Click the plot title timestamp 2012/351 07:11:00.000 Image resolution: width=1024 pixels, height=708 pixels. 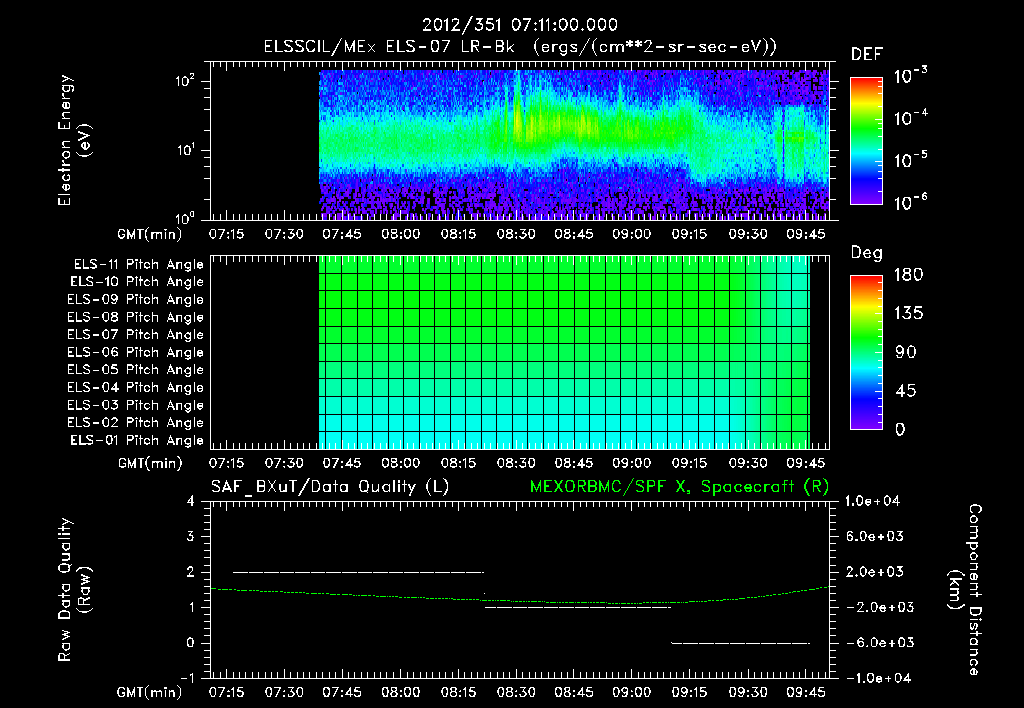520,25
